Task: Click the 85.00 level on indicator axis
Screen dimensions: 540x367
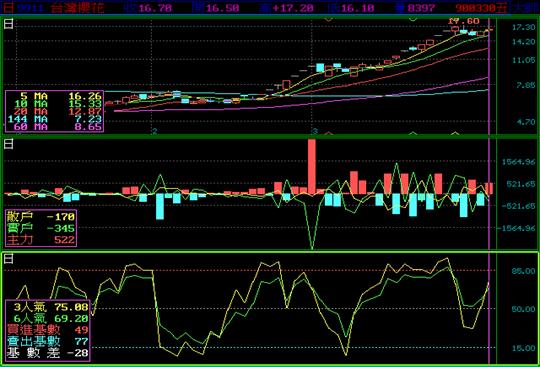Action: 523,271
